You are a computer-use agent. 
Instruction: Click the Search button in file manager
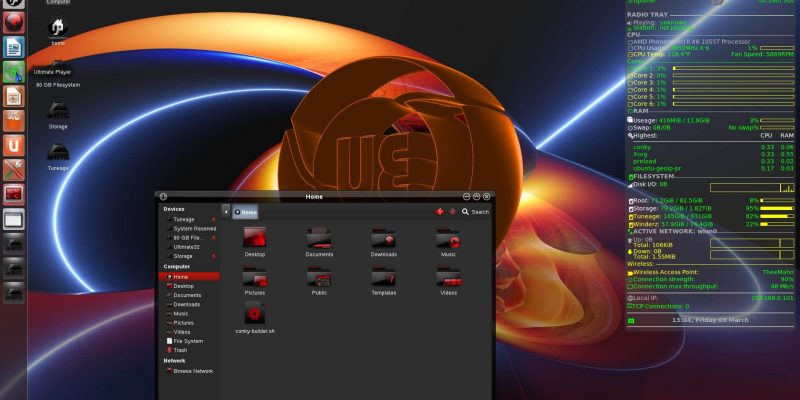pos(475,212)
